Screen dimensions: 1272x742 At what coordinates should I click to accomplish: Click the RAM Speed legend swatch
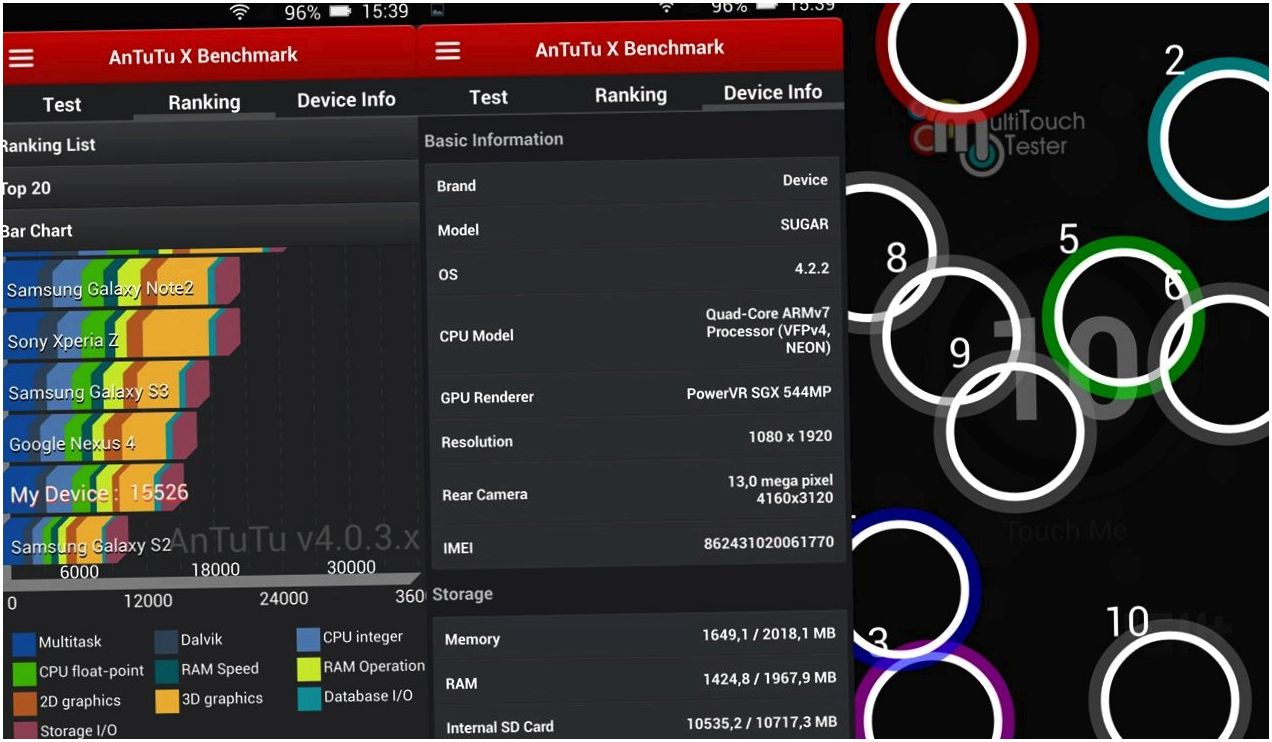tap(166, 670)
